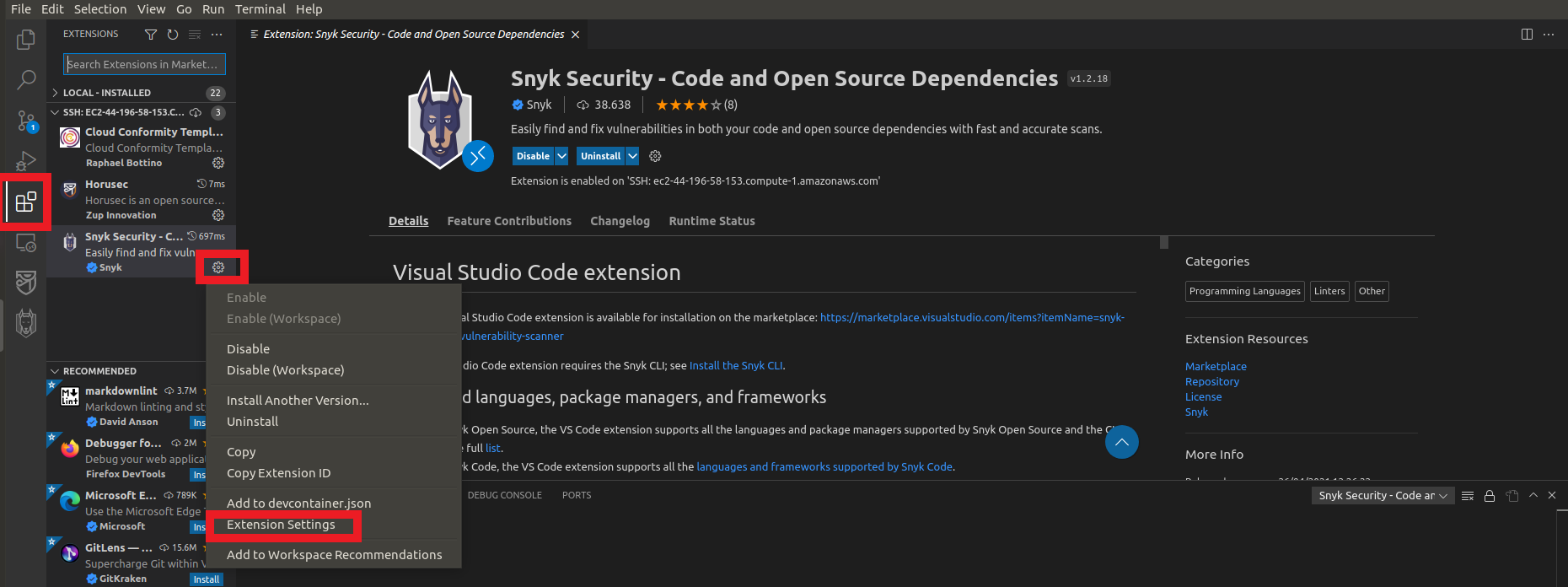Image resolution: width=1568 pixels, height=587 pixels.
Task: Open the Search view in activity bar
Action: [x=26, y=80]
